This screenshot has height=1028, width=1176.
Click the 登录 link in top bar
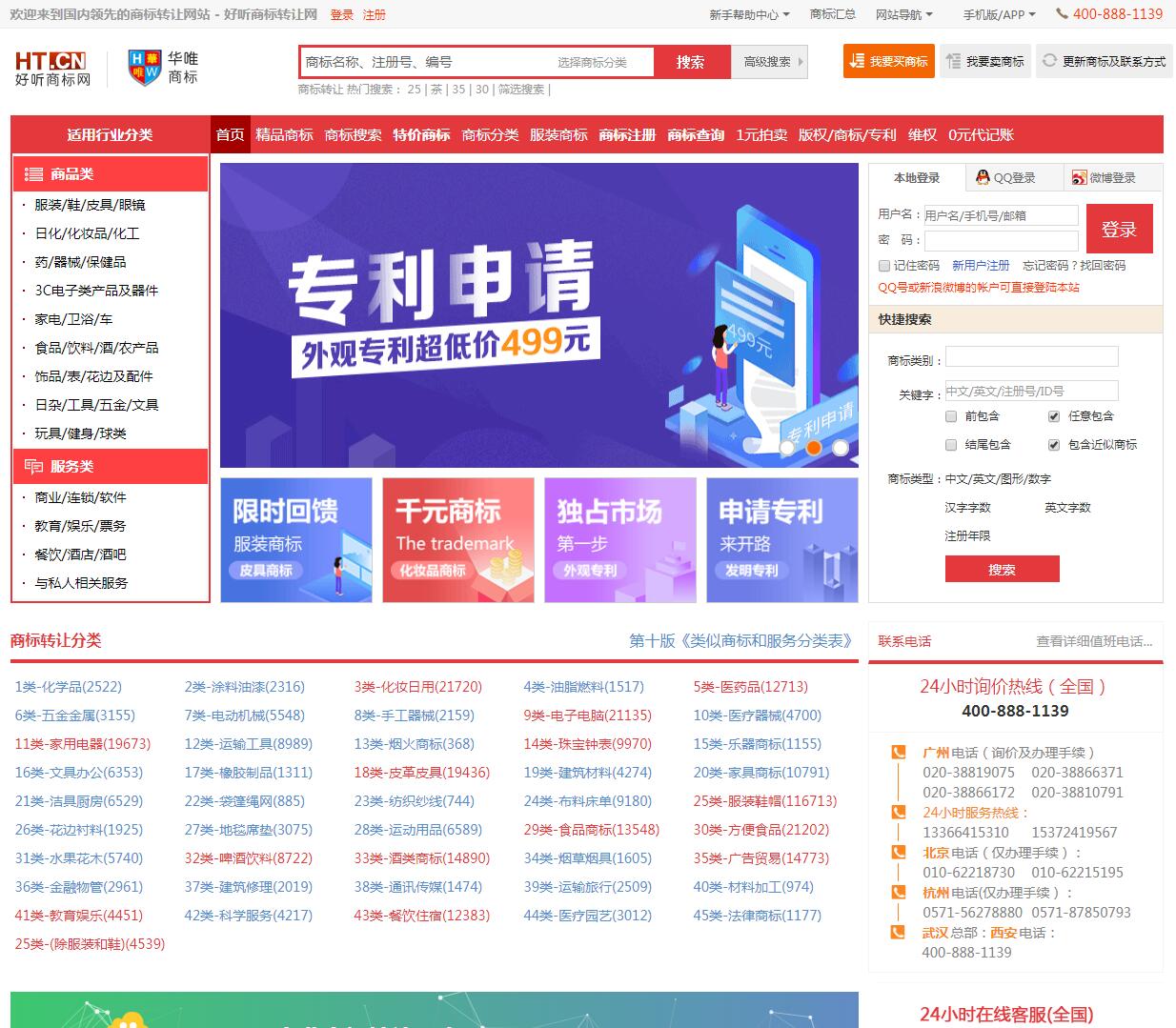tap(342, 14)
